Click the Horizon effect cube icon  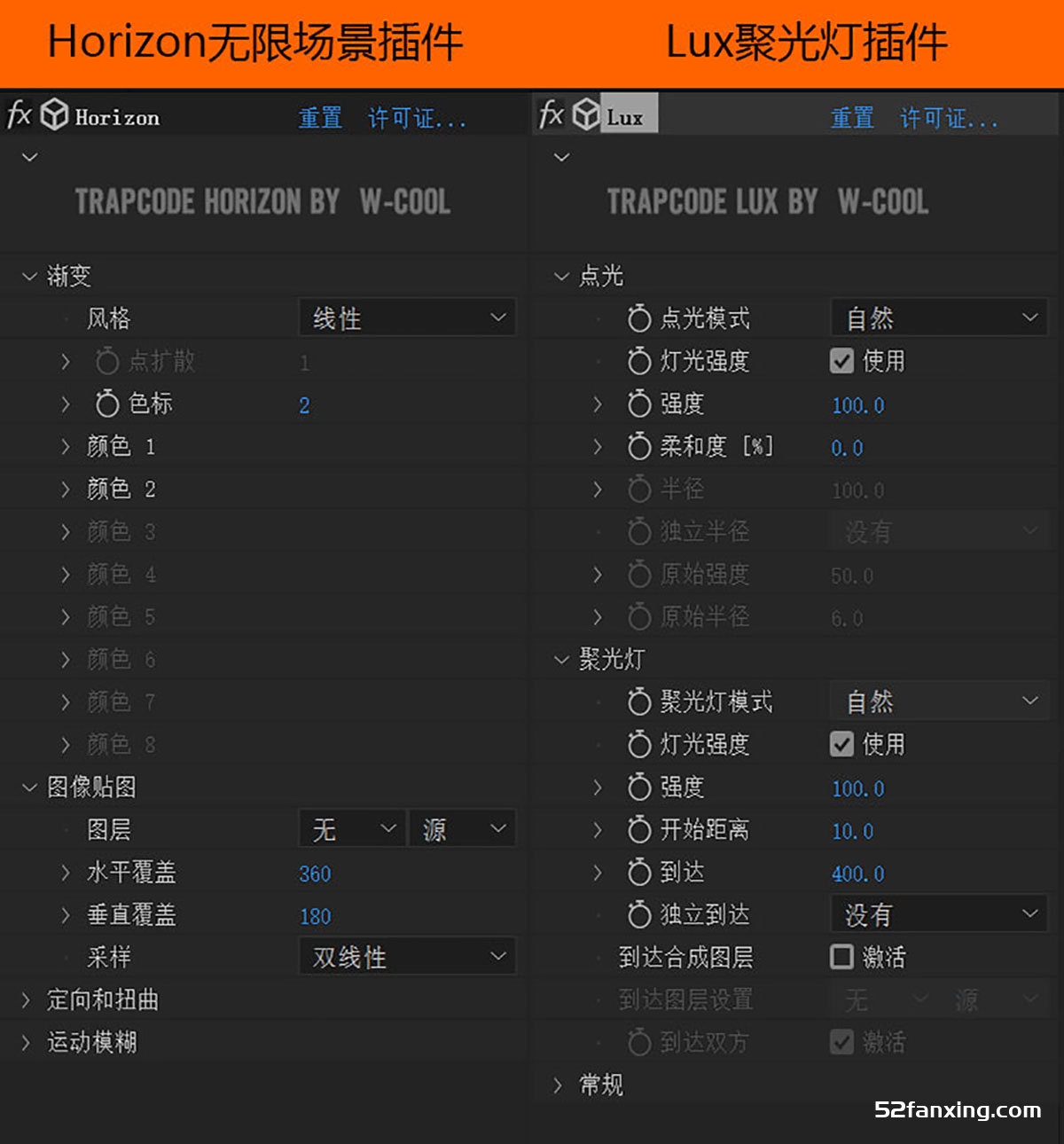tap(55, 115)
